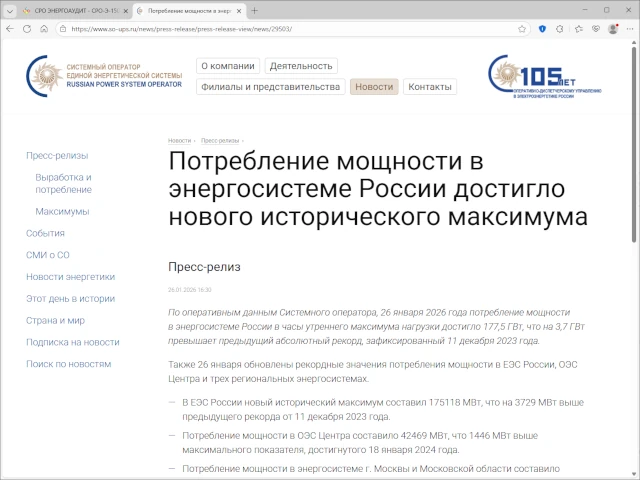Reload the page with the refresh icon
Viewport: 640px width, 480px height.
(x=27, y=29)
